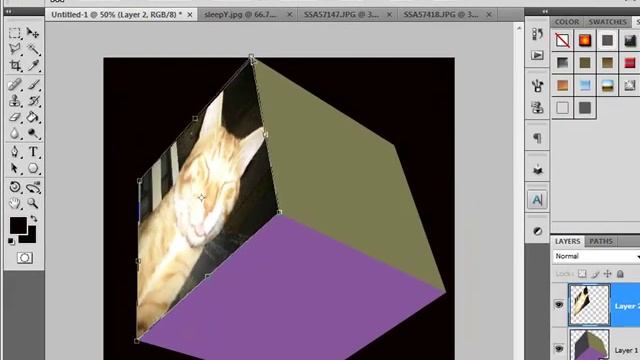Open the Clone Source panel icon
640x360 pixels.
pyautogui.click(x=537, y=107)
